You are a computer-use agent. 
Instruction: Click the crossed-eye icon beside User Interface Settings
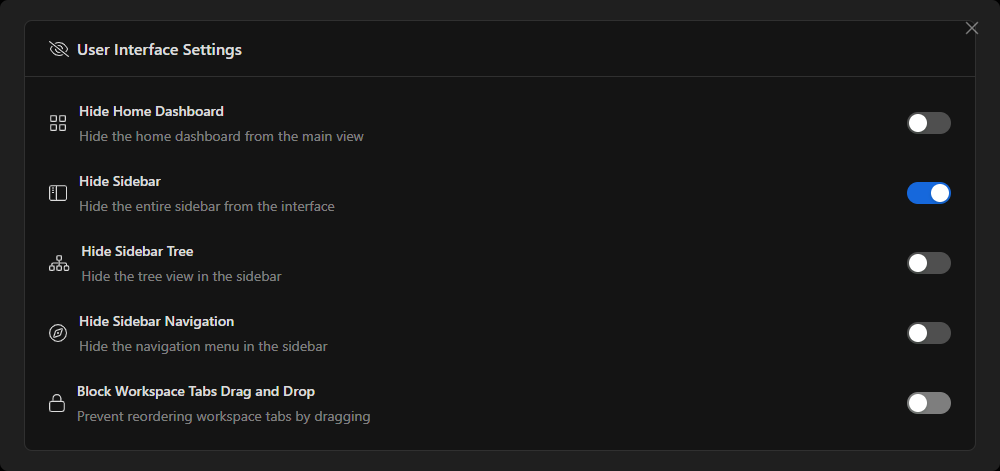click(x=58, y=49)
